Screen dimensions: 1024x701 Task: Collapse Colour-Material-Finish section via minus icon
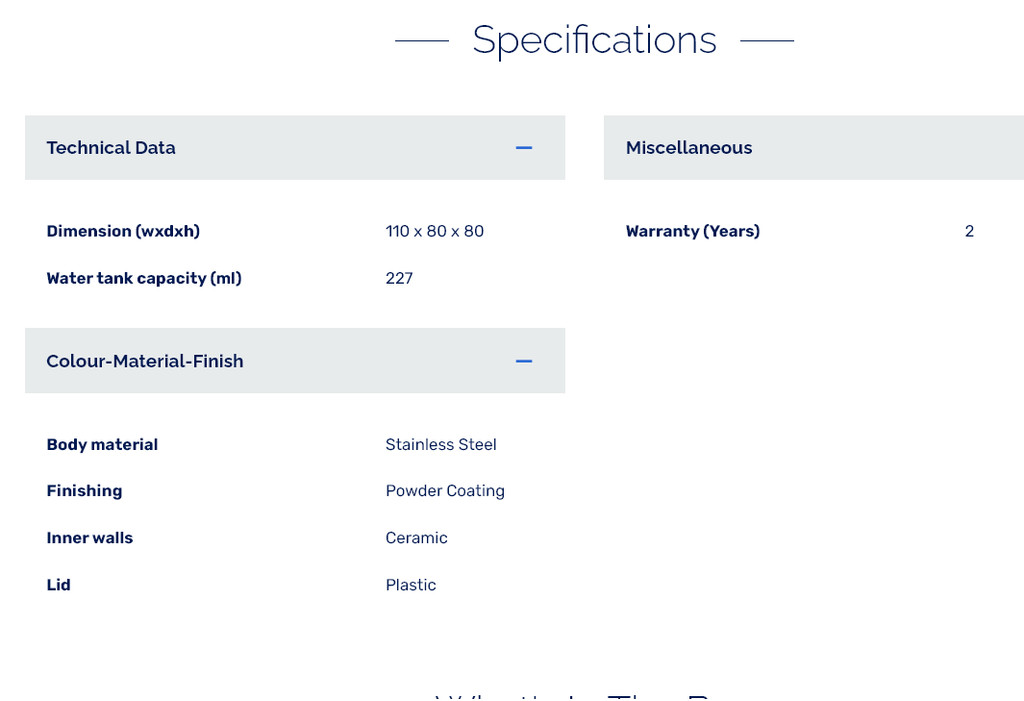(x=524, y=361)
